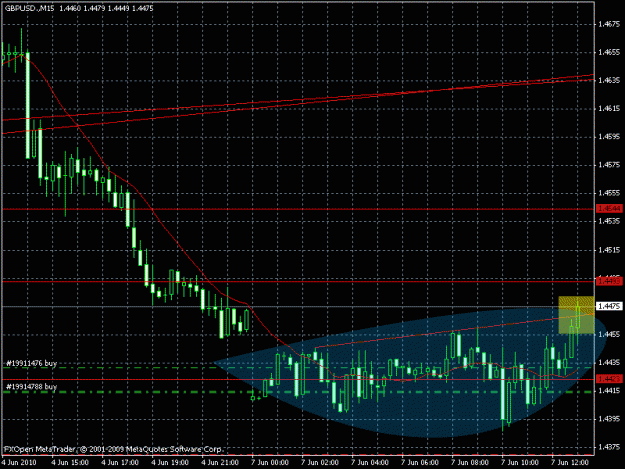Click the 1.4675 price axis label

point(609,24)
